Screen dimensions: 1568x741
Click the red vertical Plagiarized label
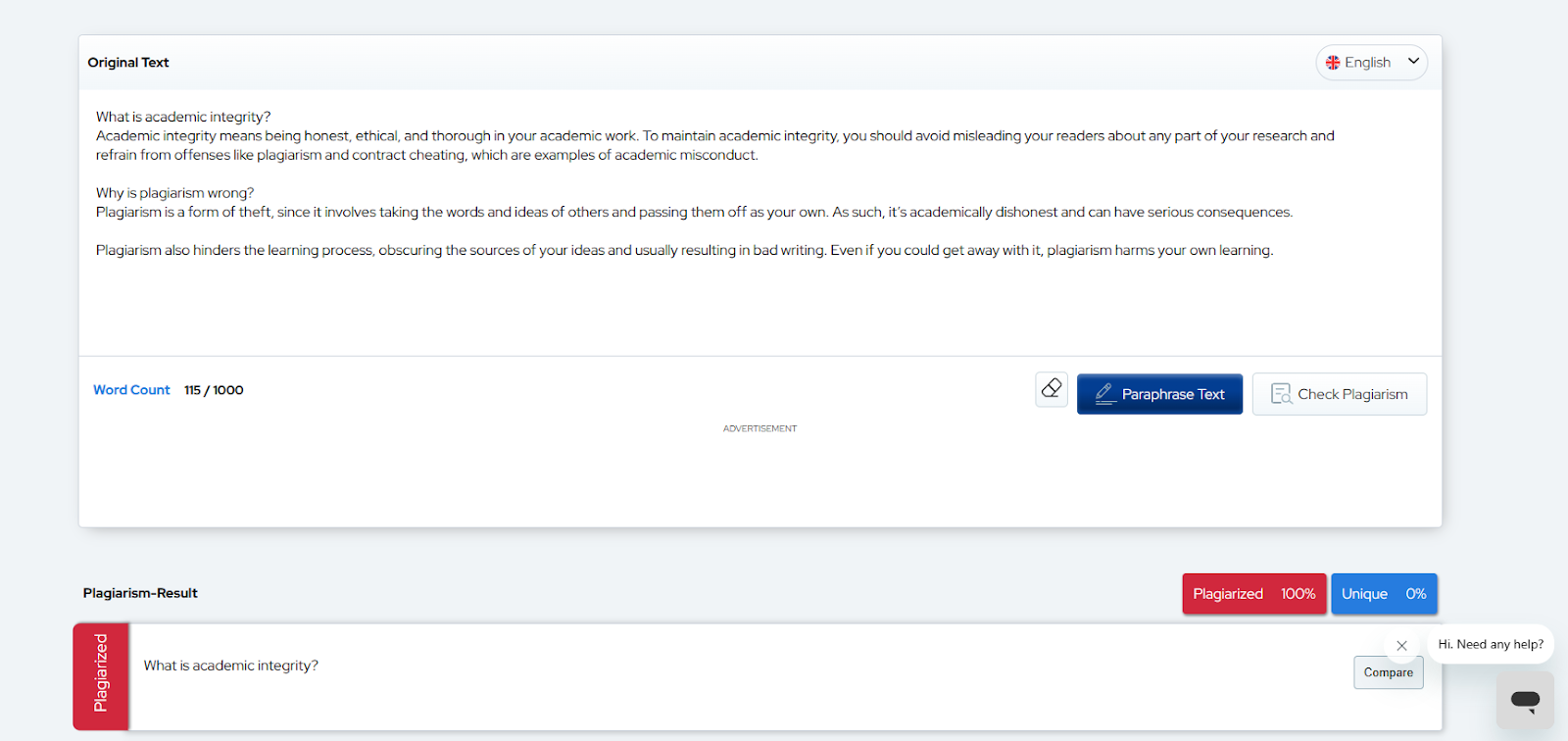[101, 676]
